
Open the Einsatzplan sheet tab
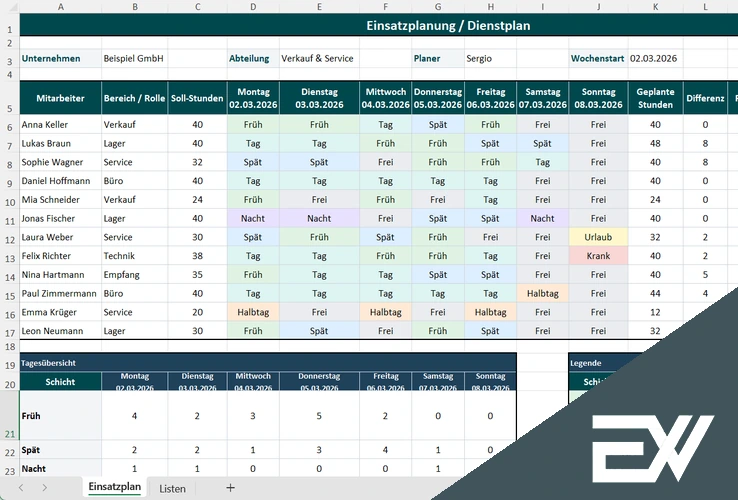point(114,487)
